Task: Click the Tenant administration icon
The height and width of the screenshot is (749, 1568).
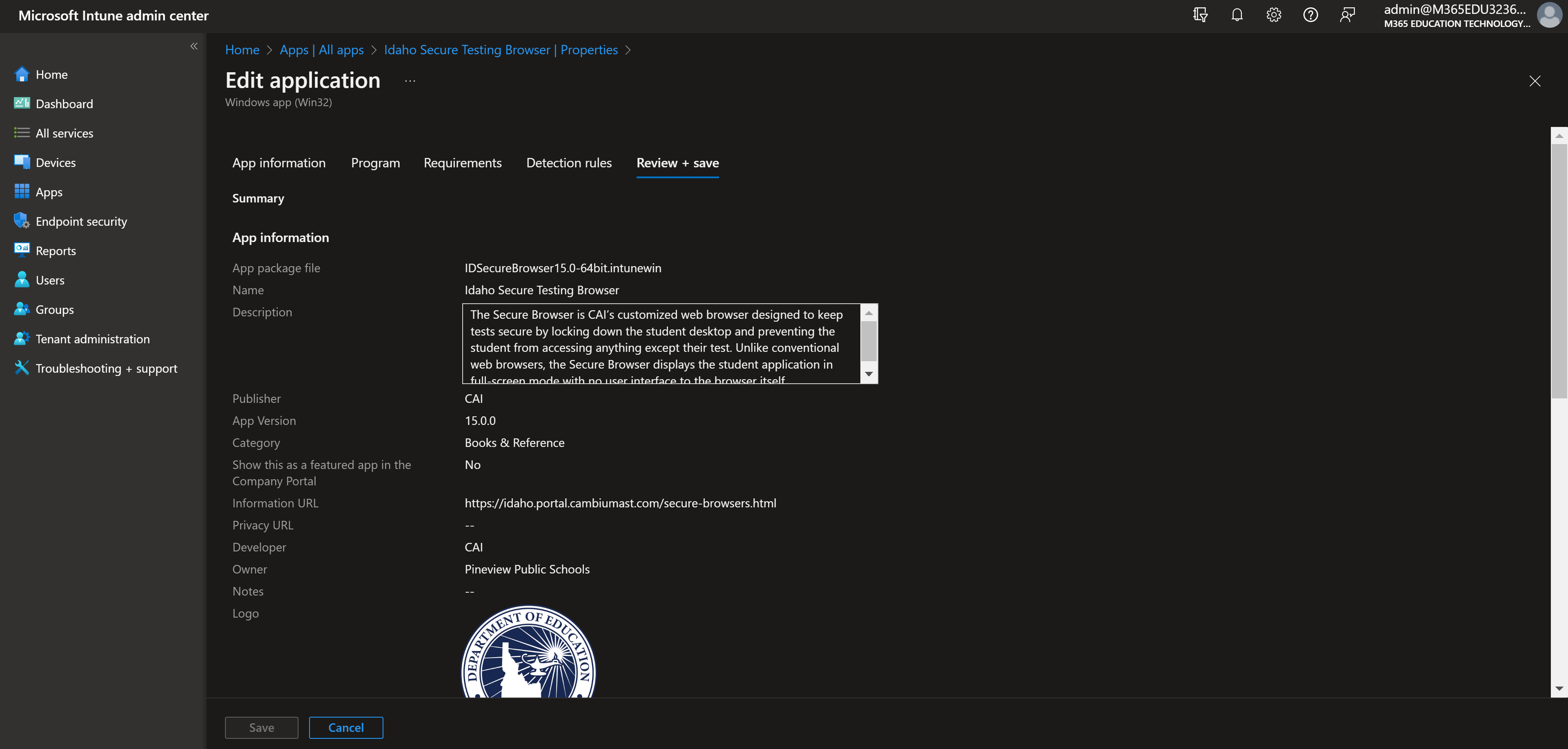Action: pos(22,338)
